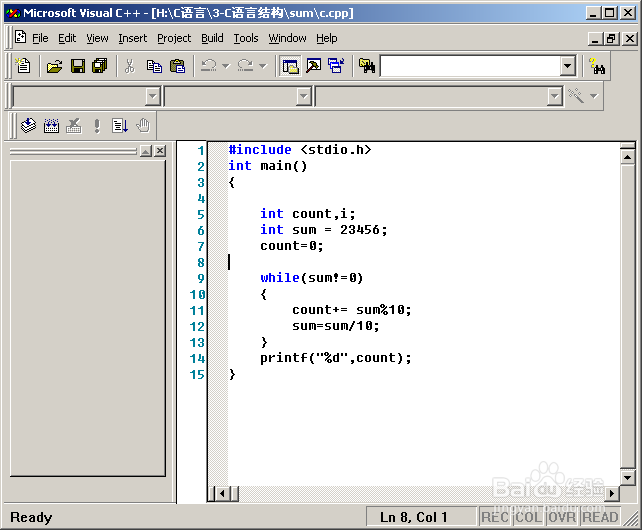Click the WizardBar wand action icon
This screenshot has height=530, width=642.
(576, 96)
